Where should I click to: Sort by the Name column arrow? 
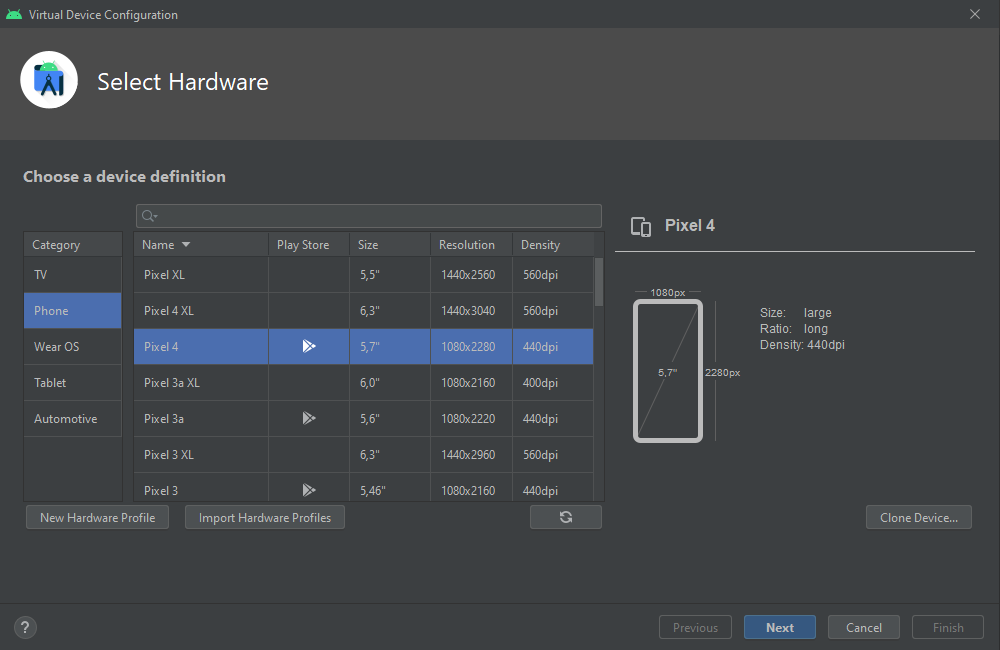186,244
